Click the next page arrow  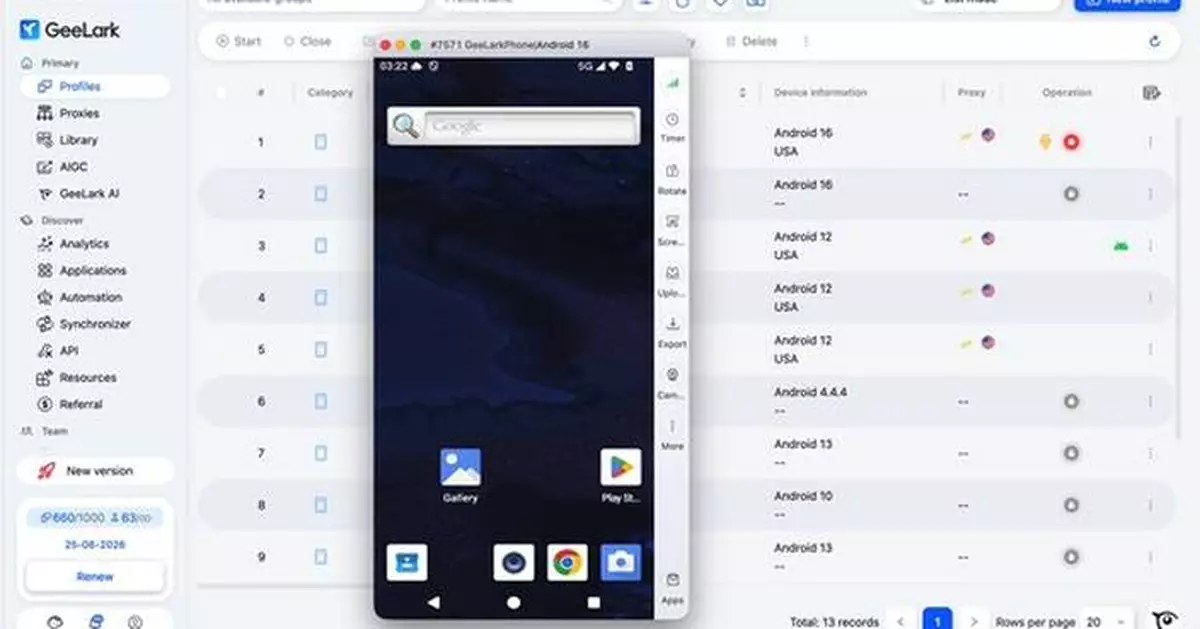pos(973,621)
